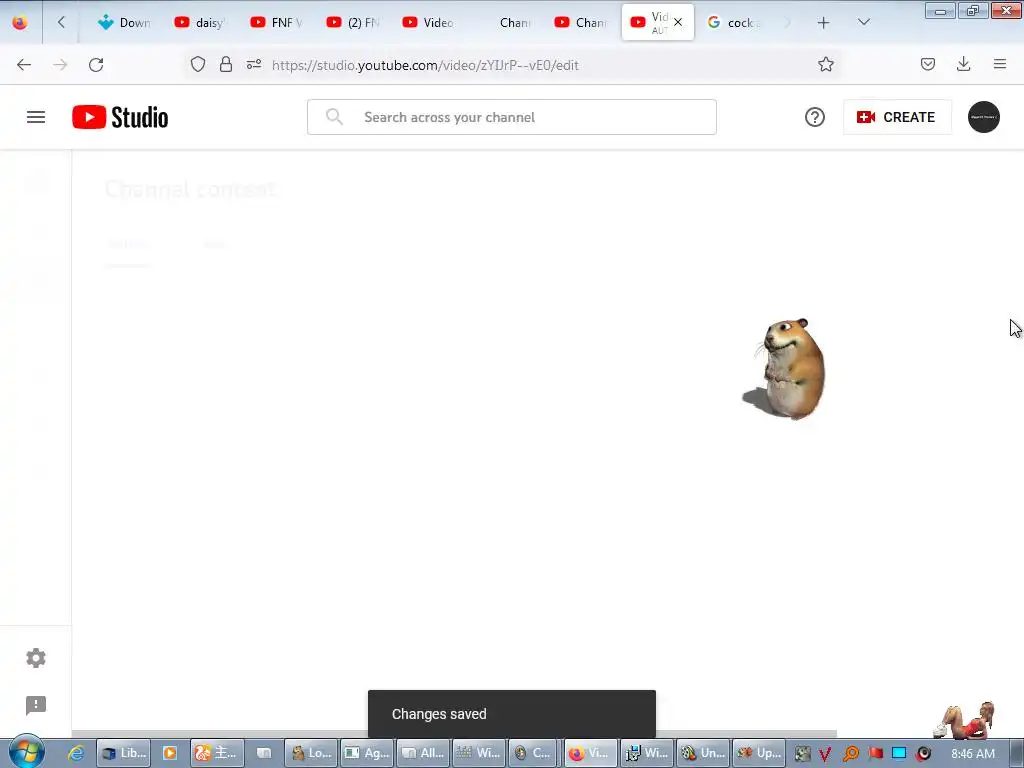
Task: Open the Firefox application menu
Action: coord(999,64)
